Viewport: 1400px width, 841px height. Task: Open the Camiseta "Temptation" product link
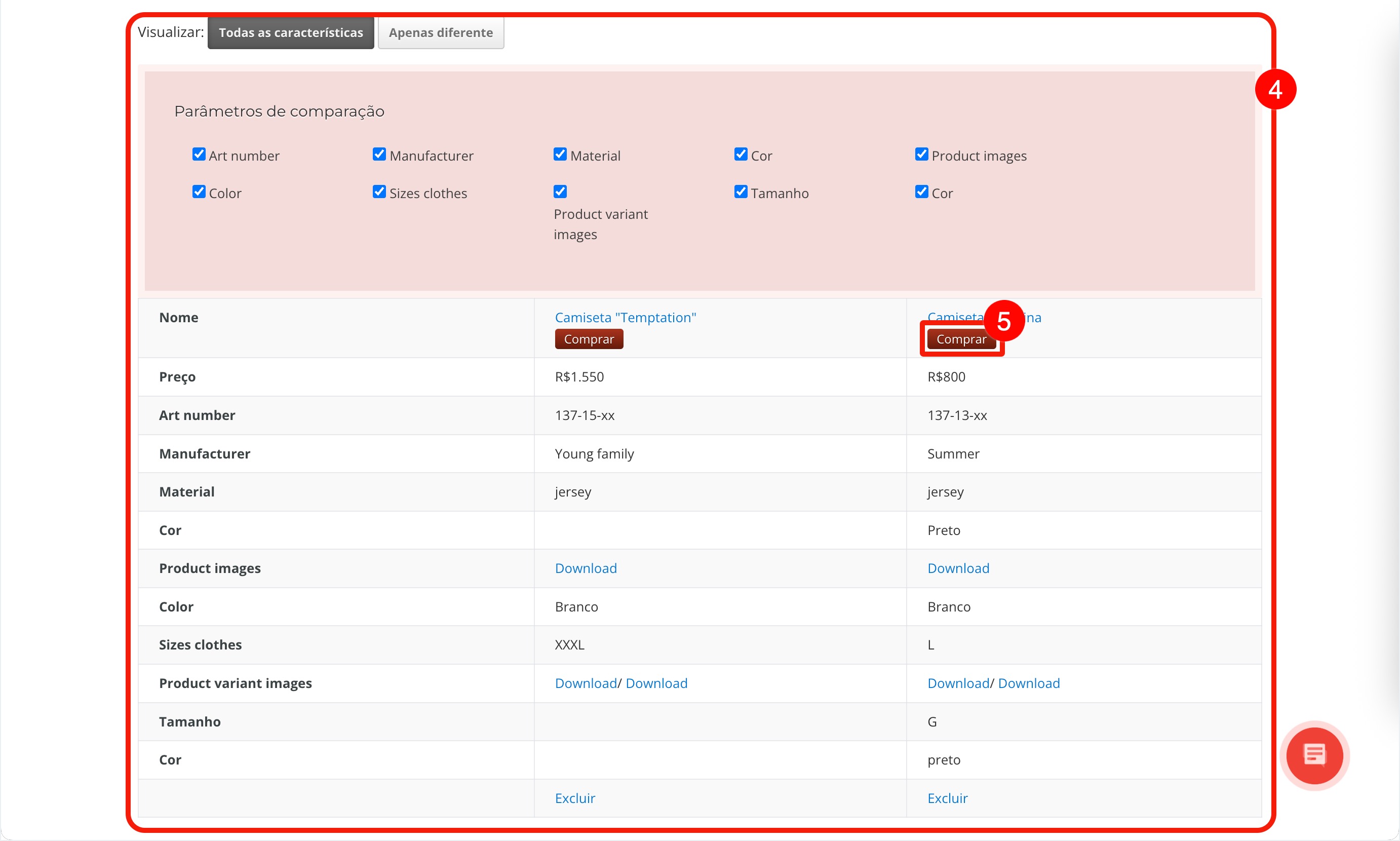(x=625, y=317)
